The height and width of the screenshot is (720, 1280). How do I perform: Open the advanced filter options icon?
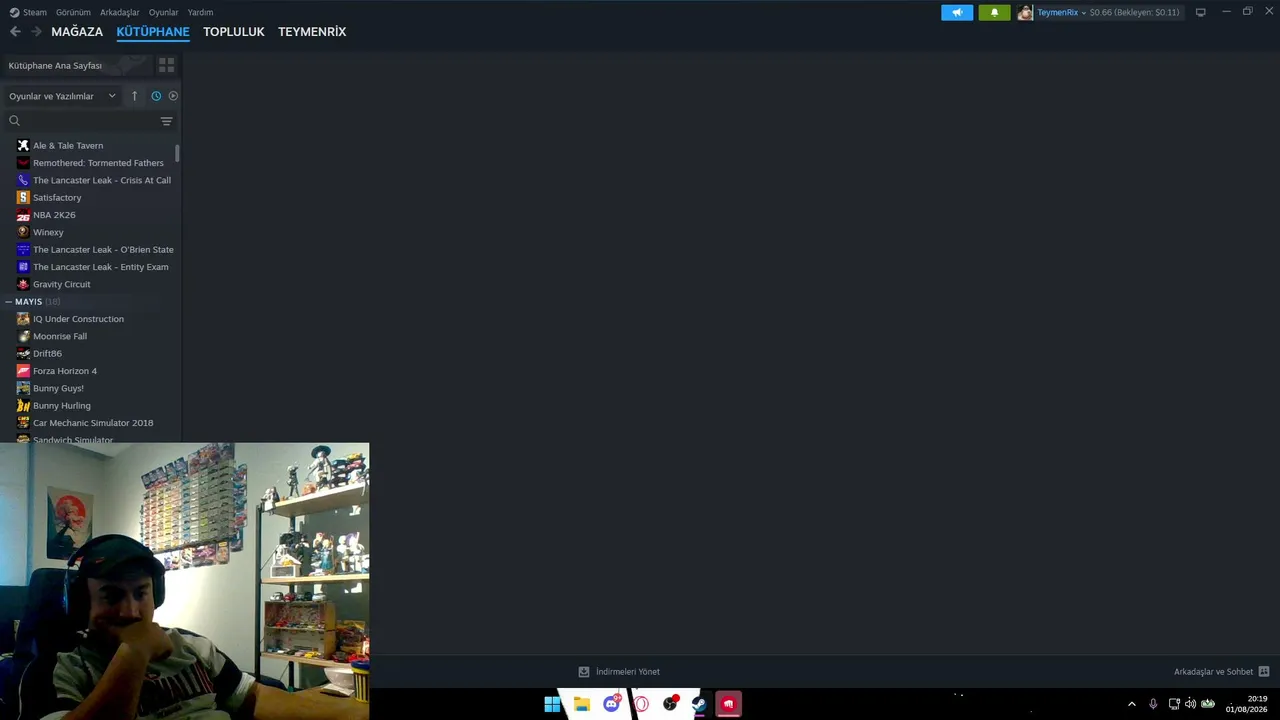[x=166, y=121]
